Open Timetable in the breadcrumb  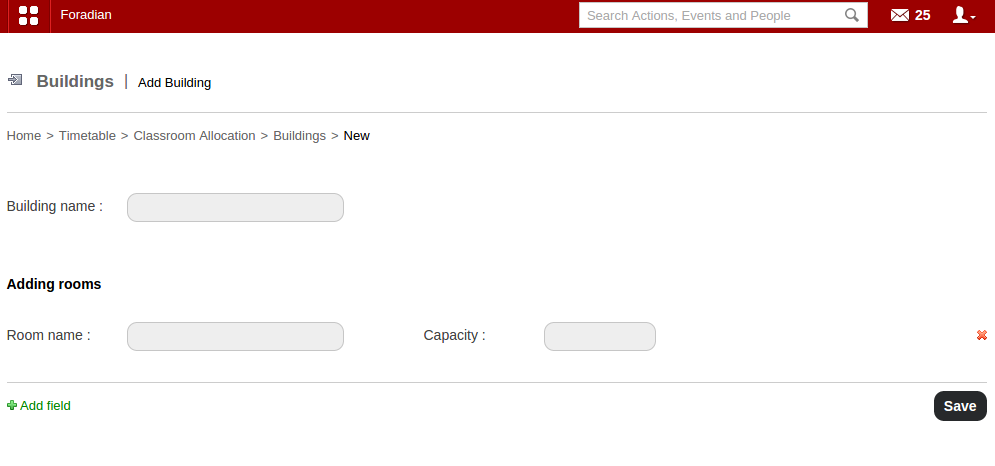87,136
